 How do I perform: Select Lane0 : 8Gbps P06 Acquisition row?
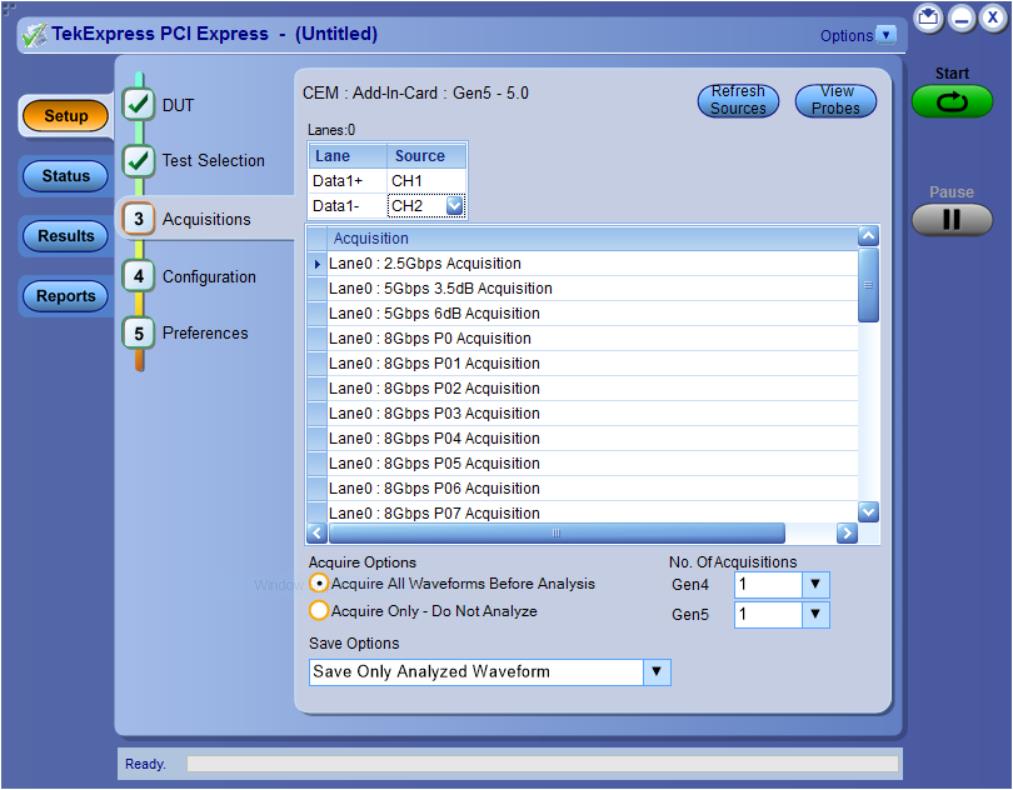[x=592, y=488]
